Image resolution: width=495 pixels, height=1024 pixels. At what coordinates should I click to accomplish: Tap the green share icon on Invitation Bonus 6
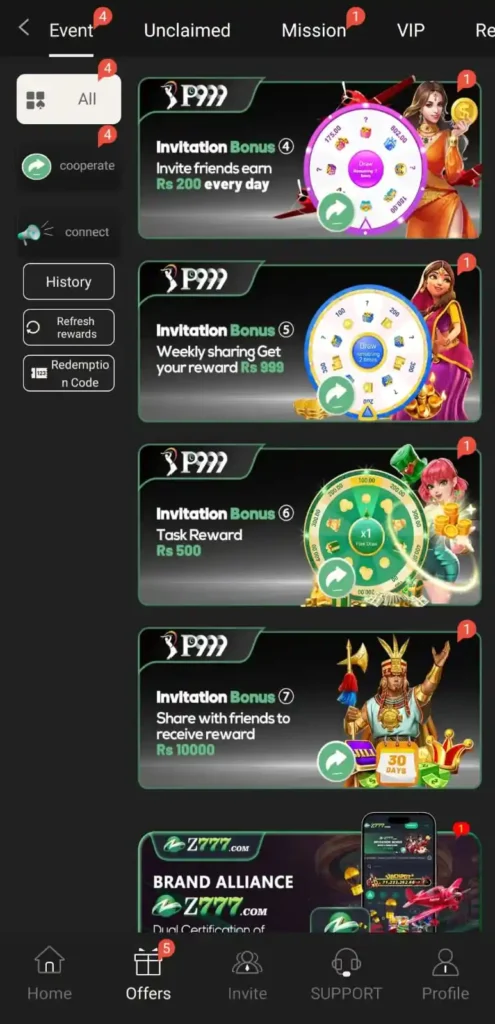coord(336,578)
